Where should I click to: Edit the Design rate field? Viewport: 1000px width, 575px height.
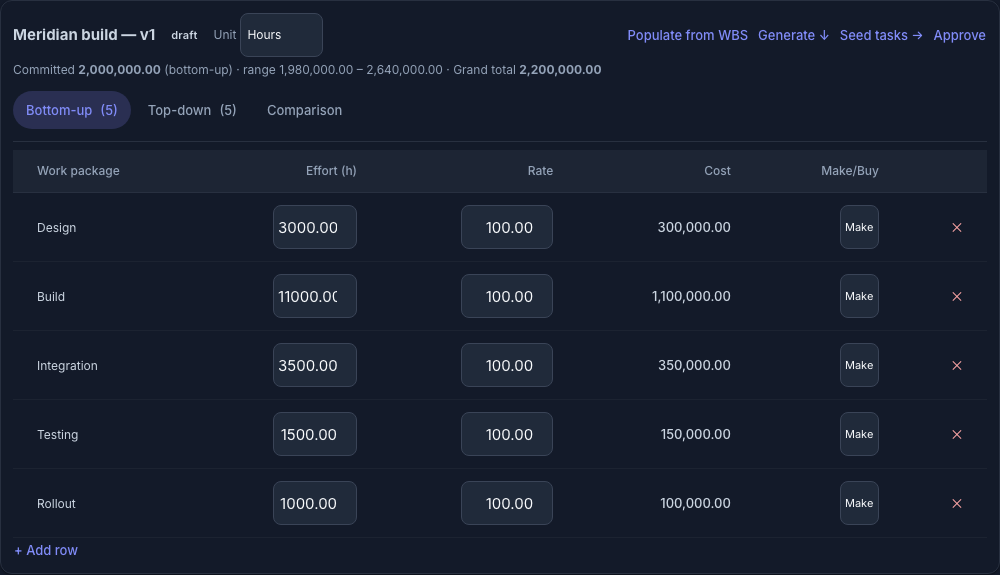[507, 227]
